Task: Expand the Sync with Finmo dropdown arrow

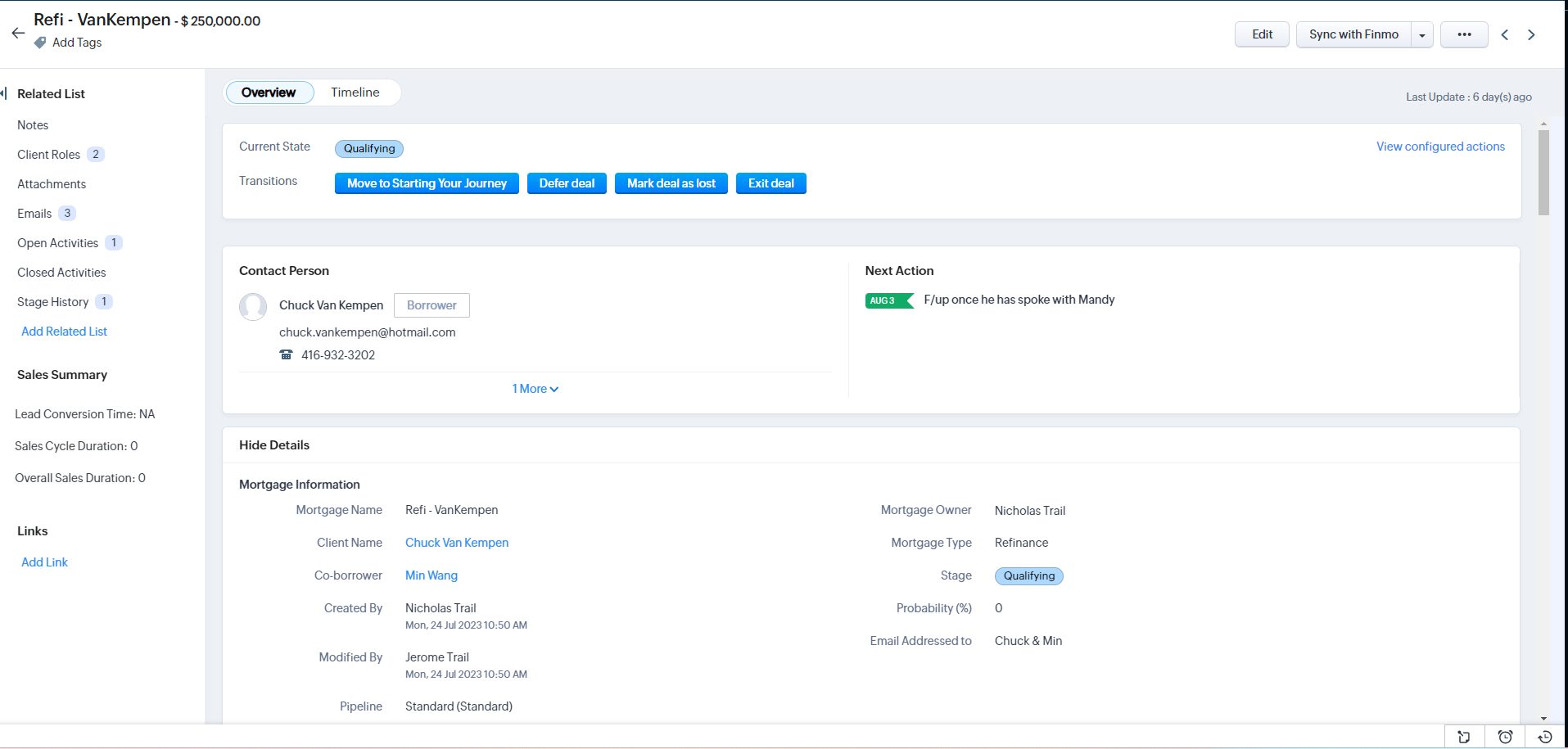Action: coord(1422,35)
